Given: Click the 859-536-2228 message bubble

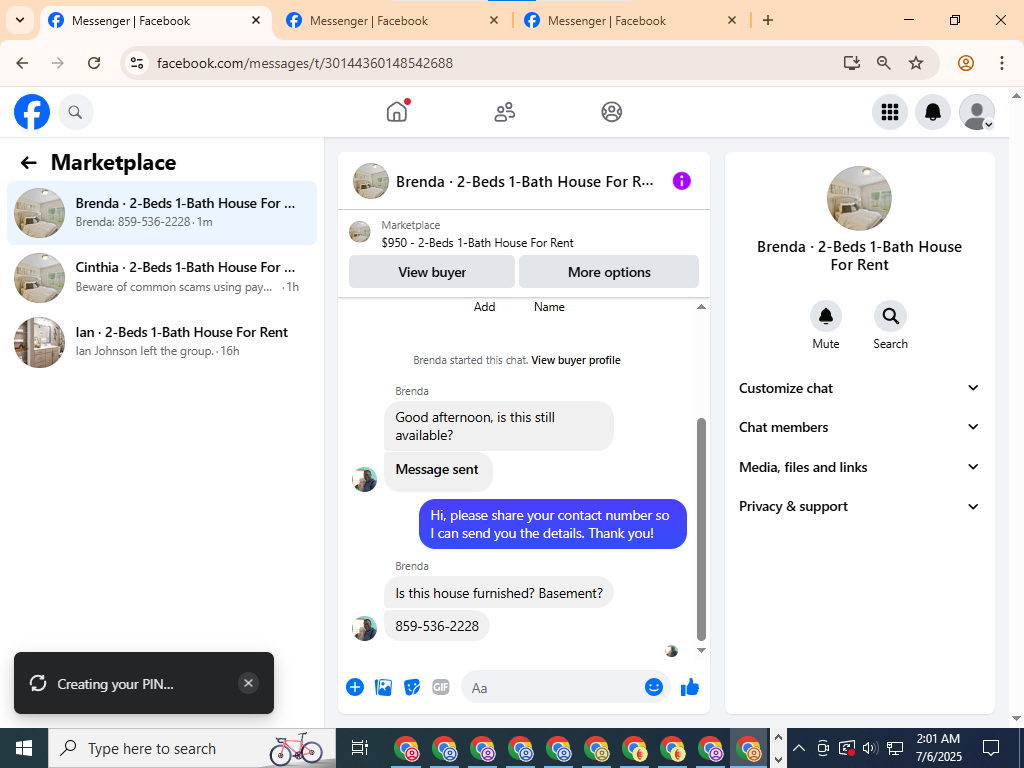Looking at the screenshot, I should (437, 626).
